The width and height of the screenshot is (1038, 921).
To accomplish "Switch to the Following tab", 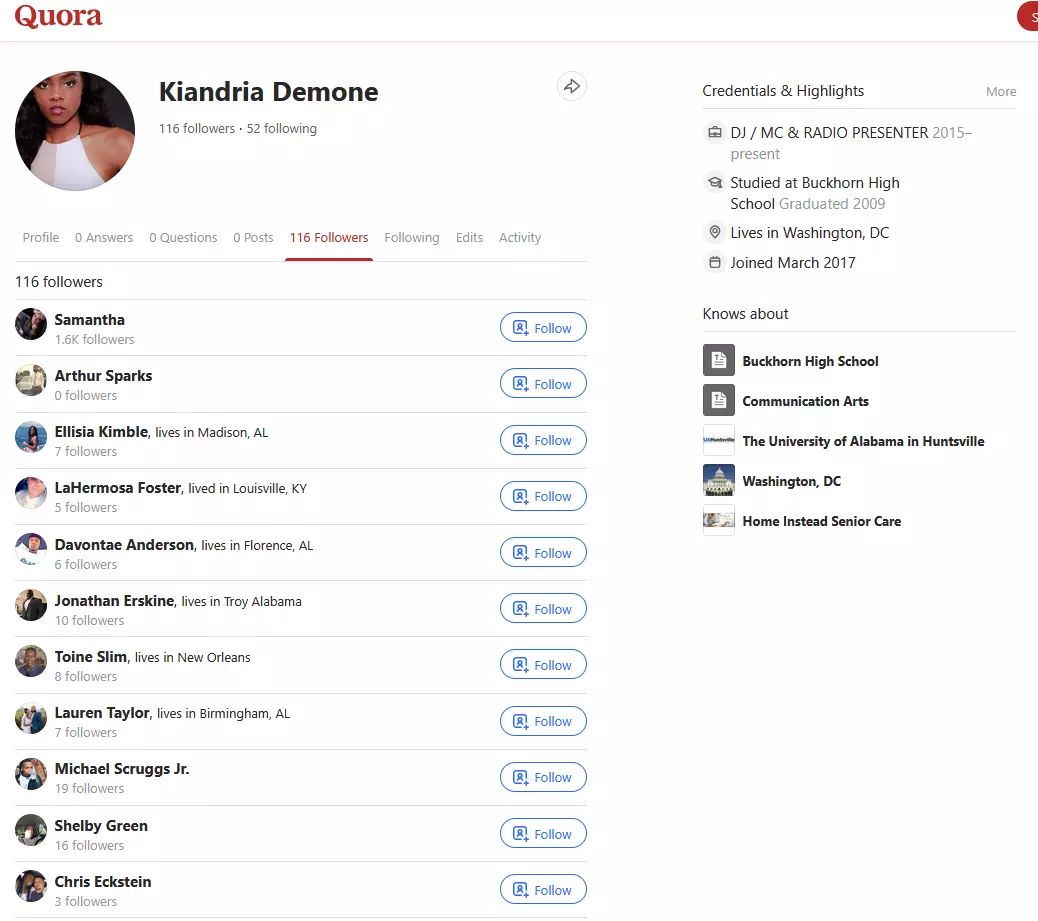I will pos(412,238).
